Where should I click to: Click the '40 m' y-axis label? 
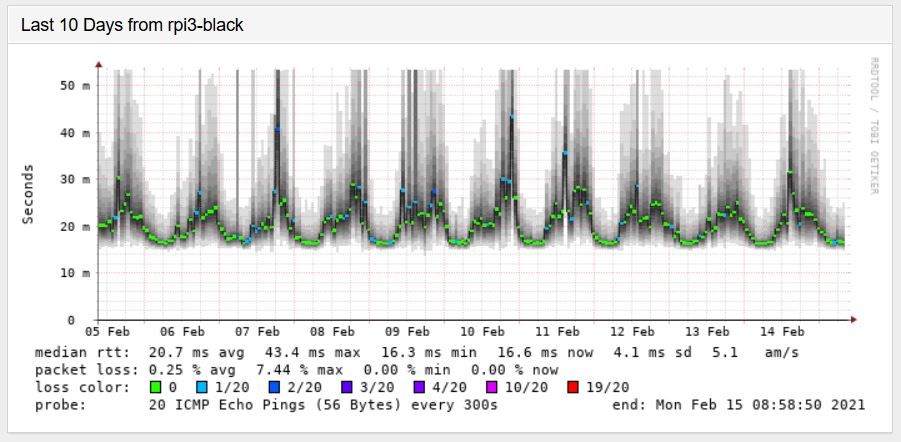tap(76, 132)
